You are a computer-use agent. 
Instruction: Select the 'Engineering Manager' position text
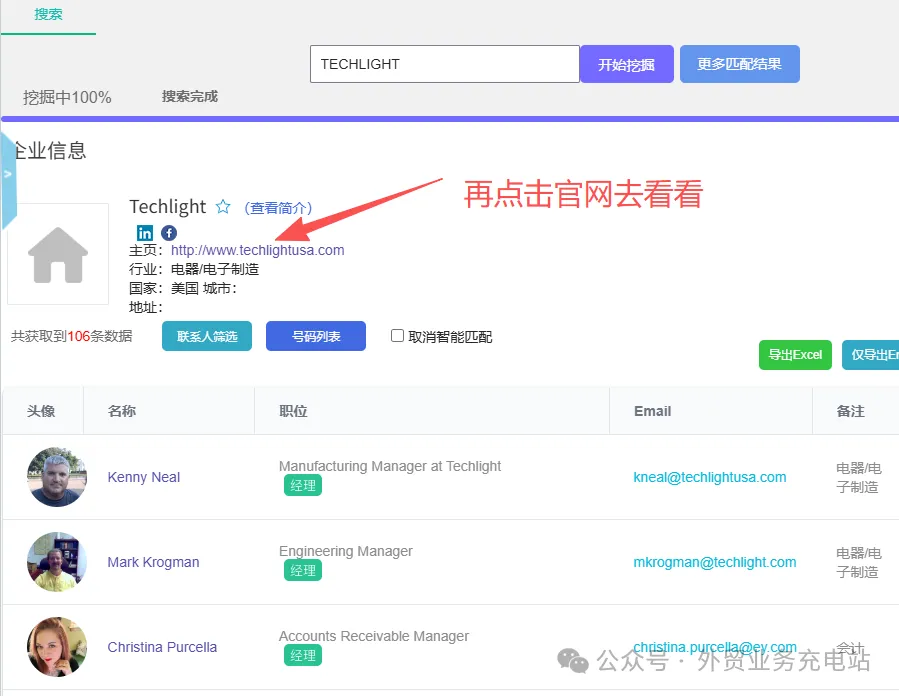(x=346, y=551)
